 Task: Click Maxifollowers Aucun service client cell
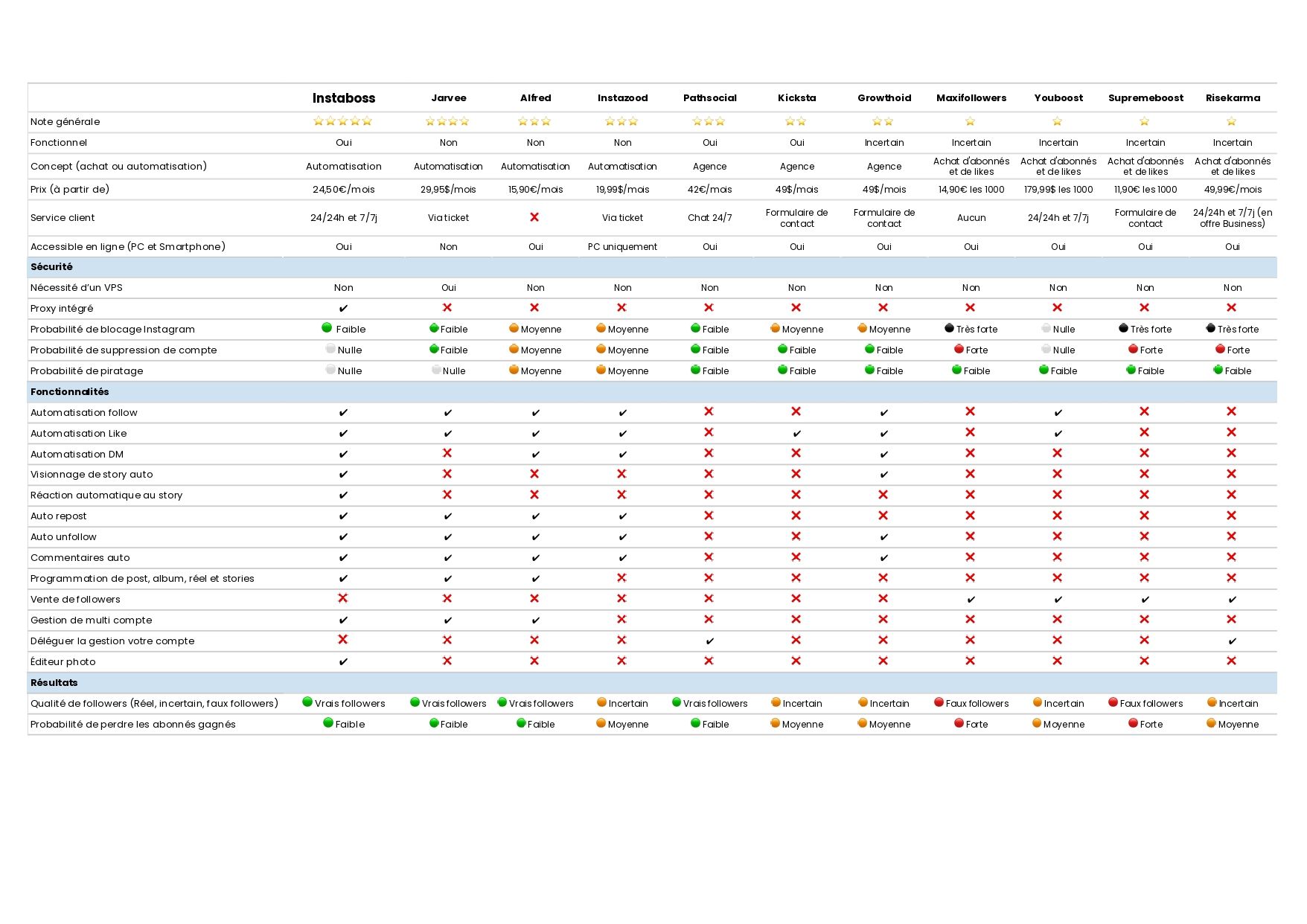point(971,218)
